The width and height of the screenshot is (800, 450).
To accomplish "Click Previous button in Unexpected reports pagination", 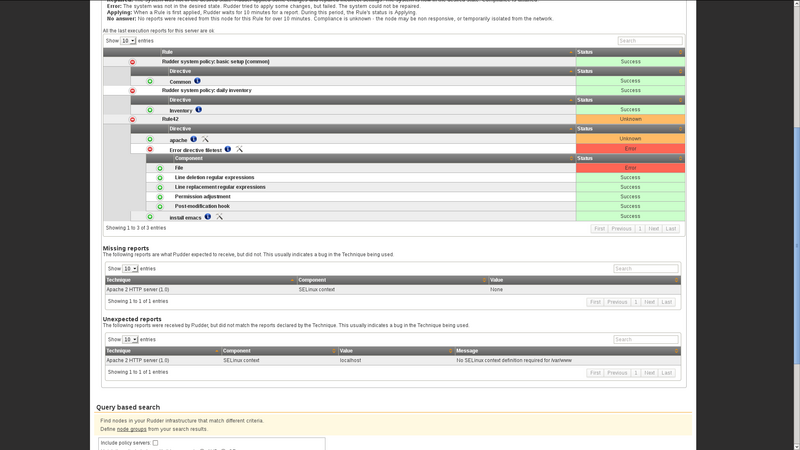I will click(x=617, y=373).
